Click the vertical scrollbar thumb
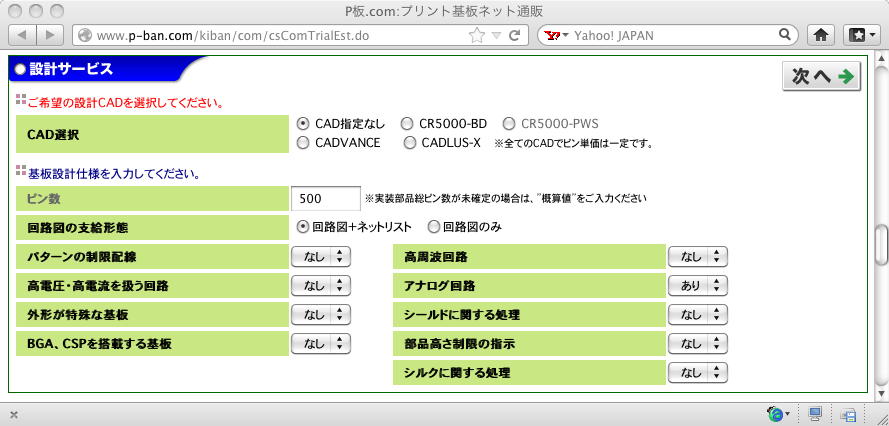889x426 pixels. (x=882, y=246)
